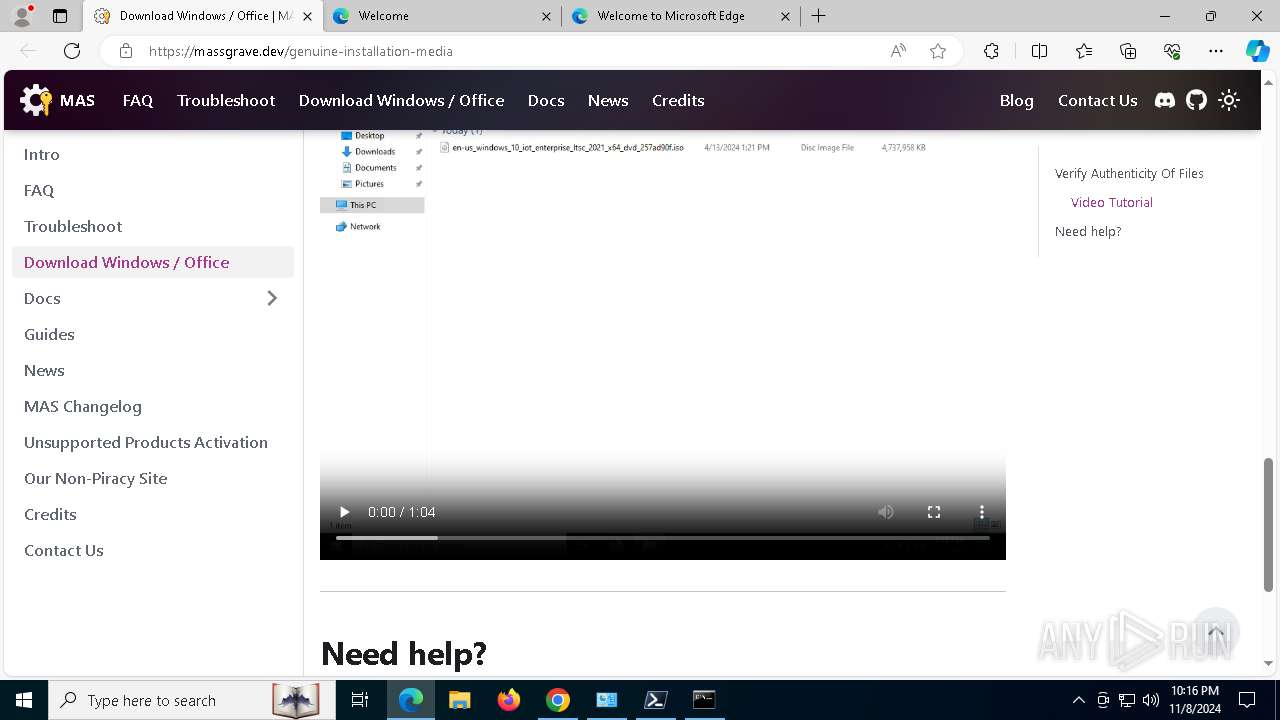This screenshot has height=720, width=1280.
Task: Click the scroll-to-top arrow button
Action: pyautogui.click(x=1216, y=632)
